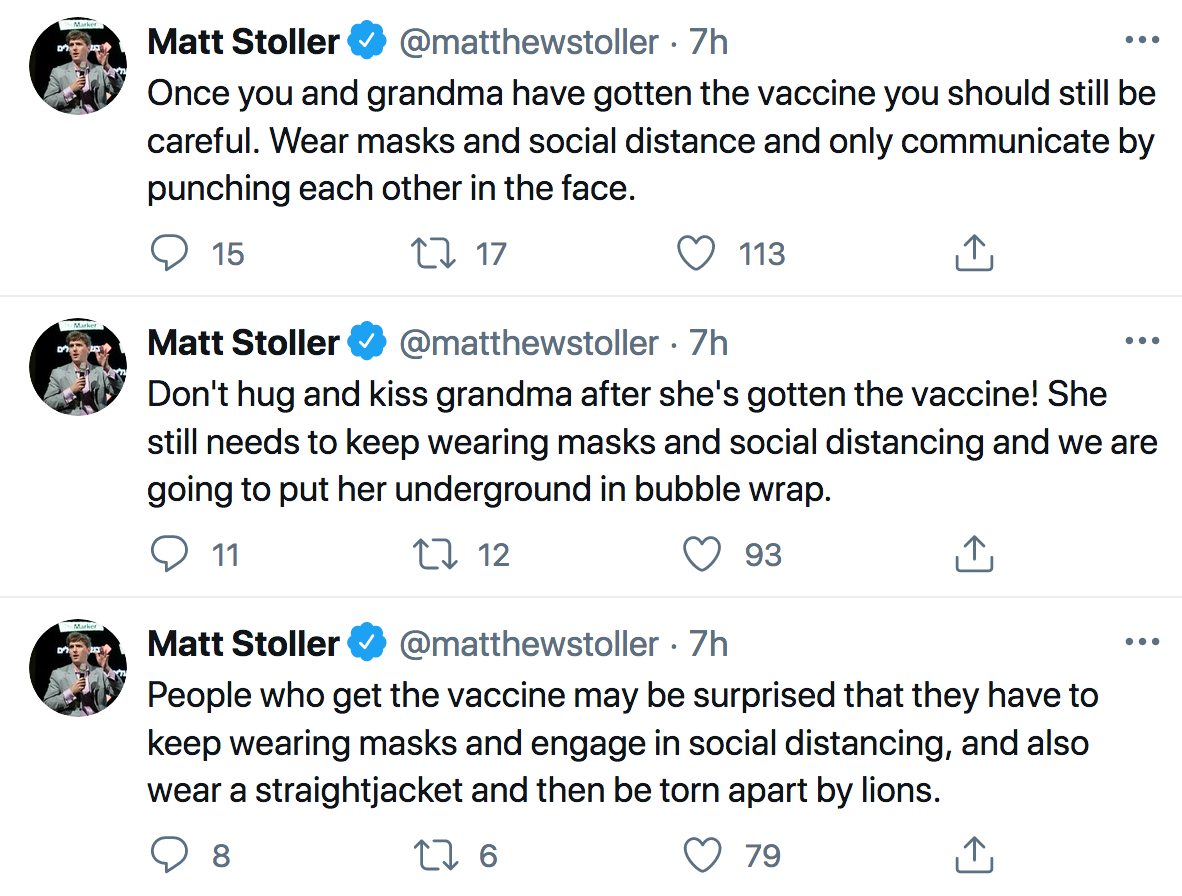
Task: Click @matthewstoller handle on the second tweet
Action: click(529, 343)
